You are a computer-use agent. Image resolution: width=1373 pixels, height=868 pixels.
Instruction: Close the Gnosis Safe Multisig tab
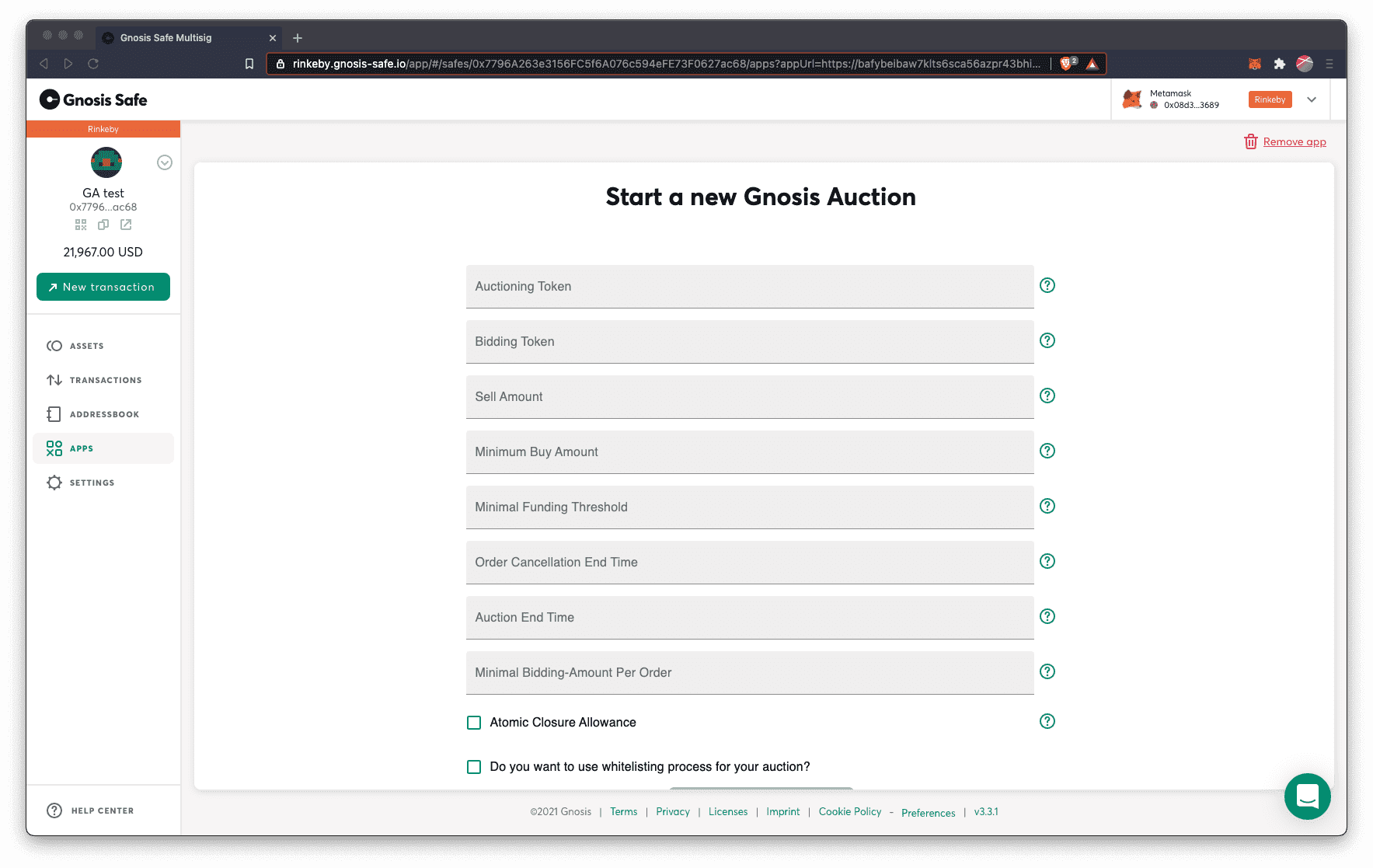coord(273,38)
